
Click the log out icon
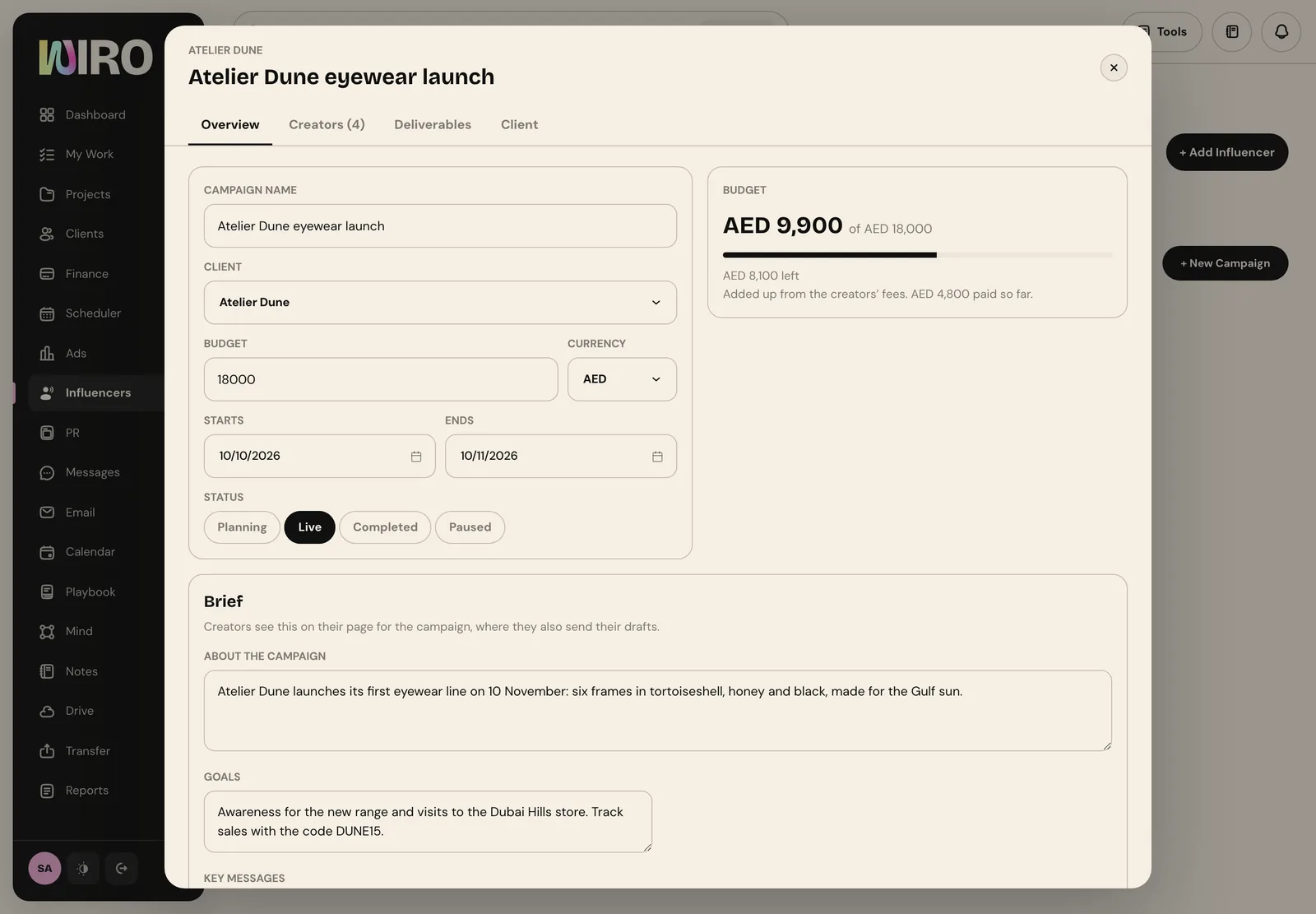pyautogui.click(x=122, y=869)
